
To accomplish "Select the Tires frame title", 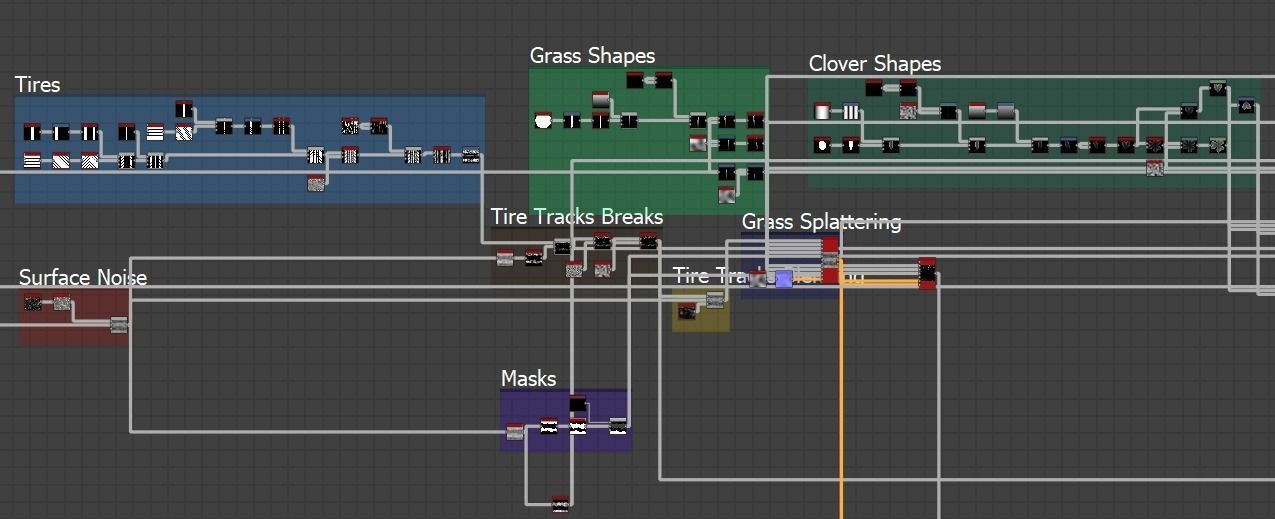I will [37, 85].
